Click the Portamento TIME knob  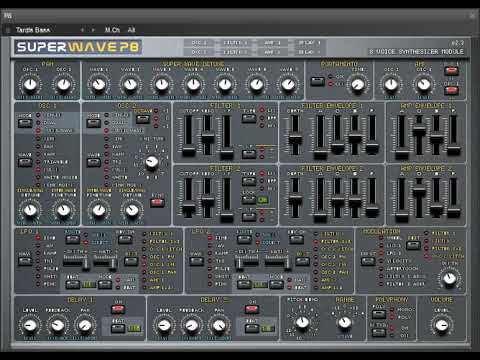(358, 84)
